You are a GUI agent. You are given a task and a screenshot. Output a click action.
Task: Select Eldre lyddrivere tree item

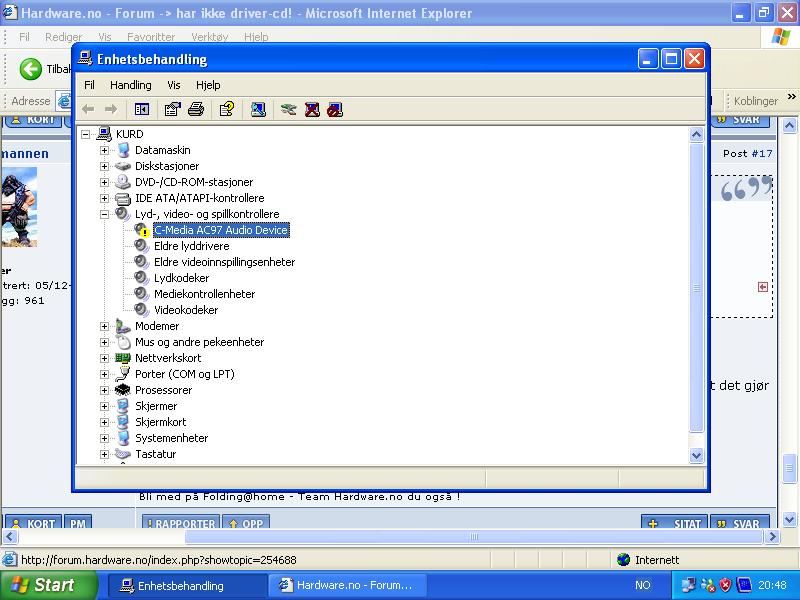[192, 246]
